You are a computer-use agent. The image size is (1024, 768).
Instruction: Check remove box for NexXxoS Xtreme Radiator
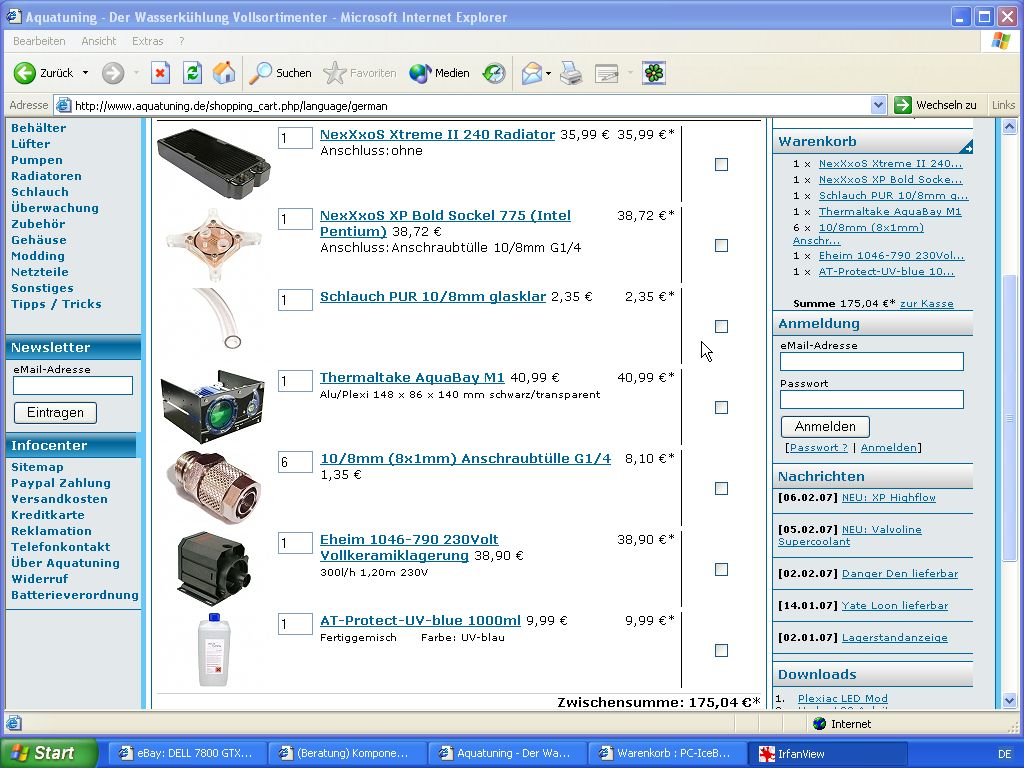tap(721, 165)
